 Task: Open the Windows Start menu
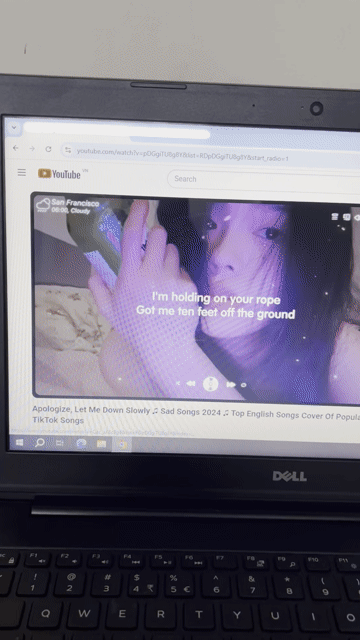19,442
